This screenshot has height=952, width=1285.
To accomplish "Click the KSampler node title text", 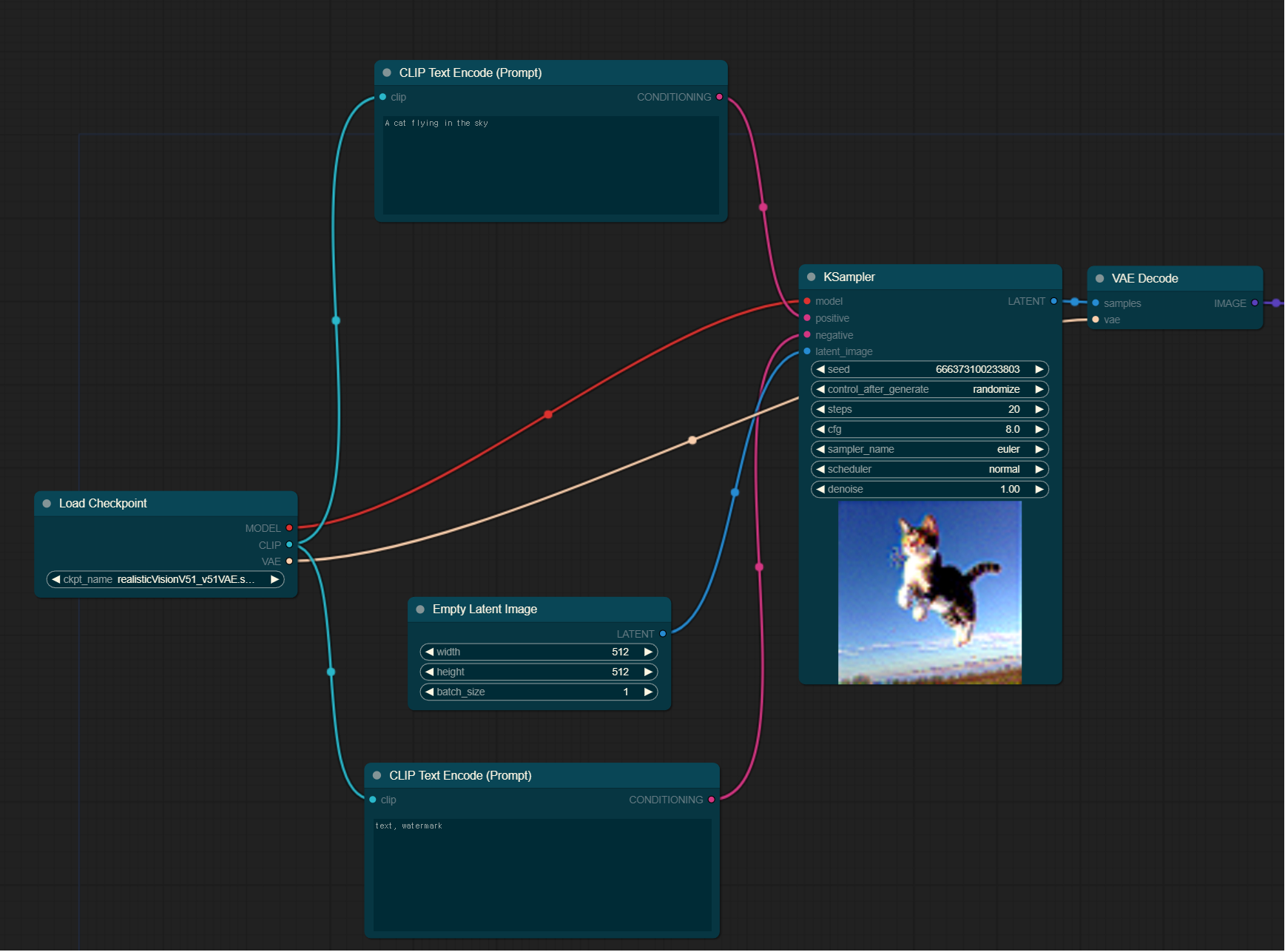I will pyautogui.click(x=849, y=277).
